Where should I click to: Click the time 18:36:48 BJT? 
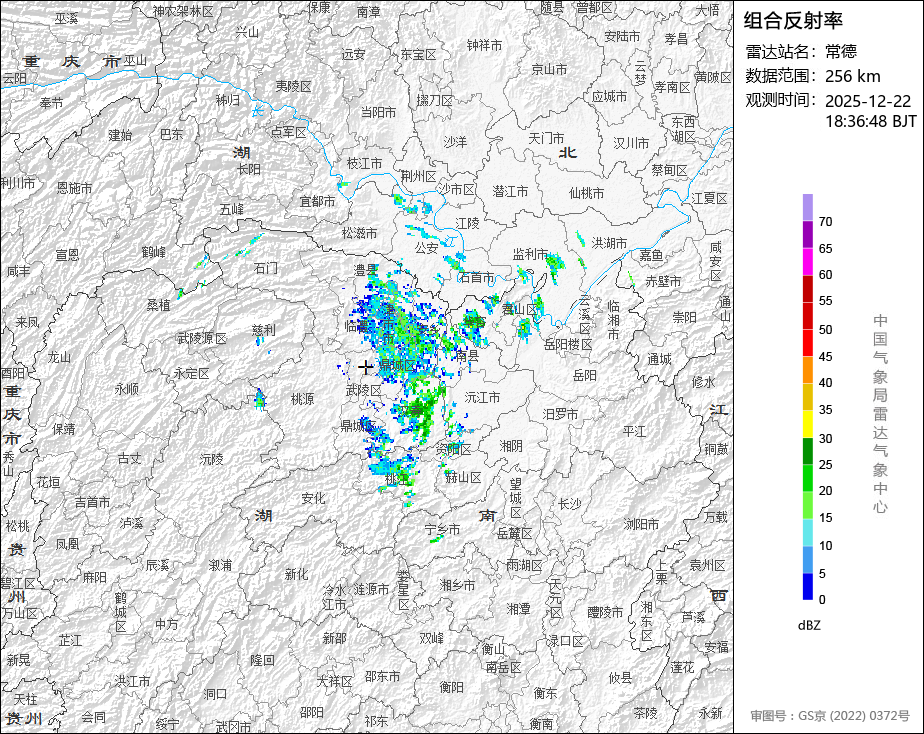(870, 121)
